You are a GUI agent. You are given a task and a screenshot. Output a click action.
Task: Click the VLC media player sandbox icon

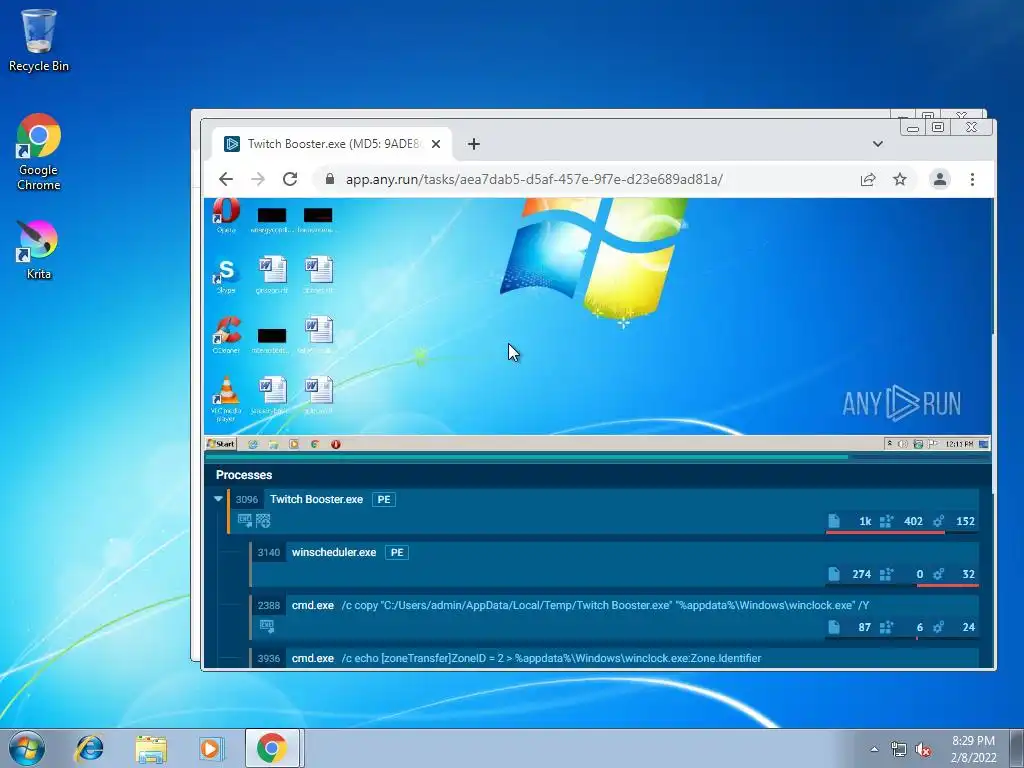click(x=226, y=398)
